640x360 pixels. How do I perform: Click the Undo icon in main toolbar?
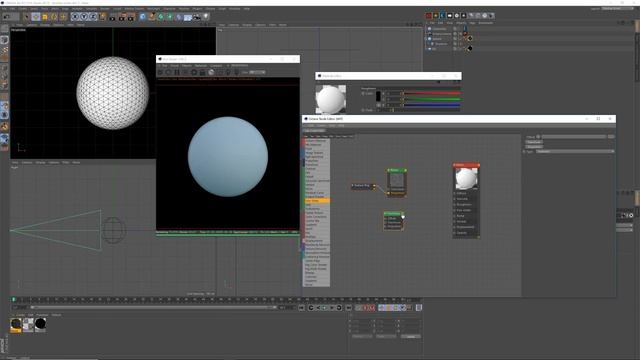coord(6,17)
